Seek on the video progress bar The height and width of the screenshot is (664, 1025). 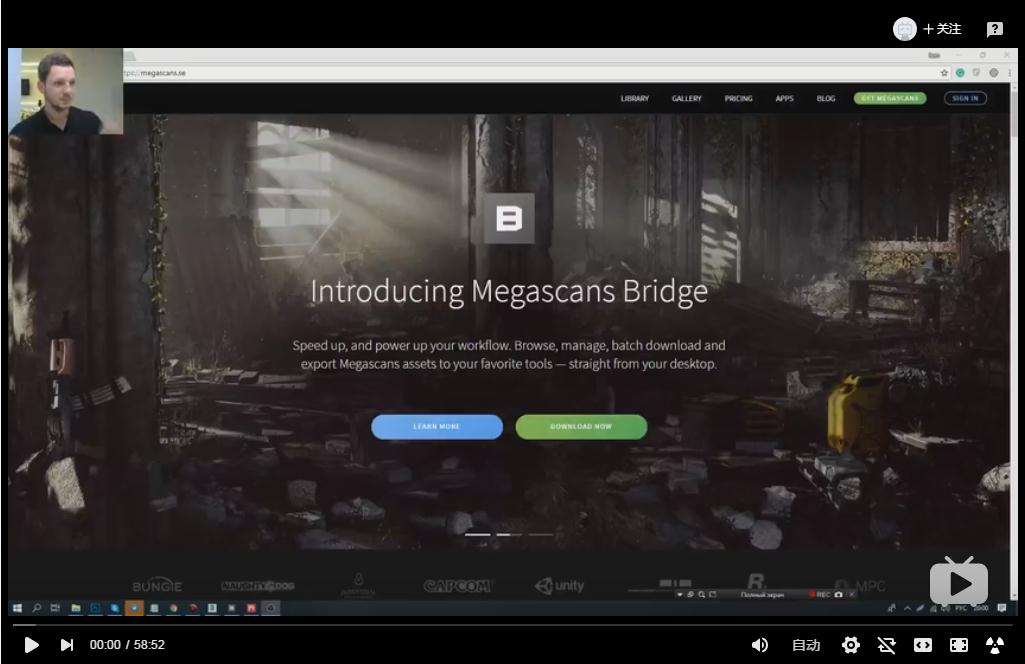[x=512, y=625]
